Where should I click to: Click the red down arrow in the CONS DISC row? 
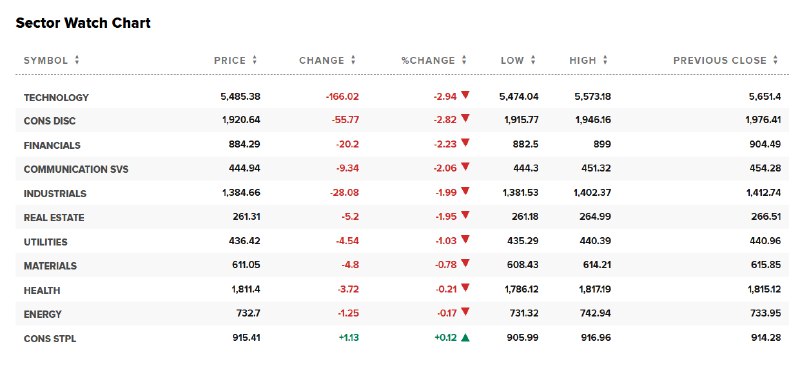coord(465,118)
